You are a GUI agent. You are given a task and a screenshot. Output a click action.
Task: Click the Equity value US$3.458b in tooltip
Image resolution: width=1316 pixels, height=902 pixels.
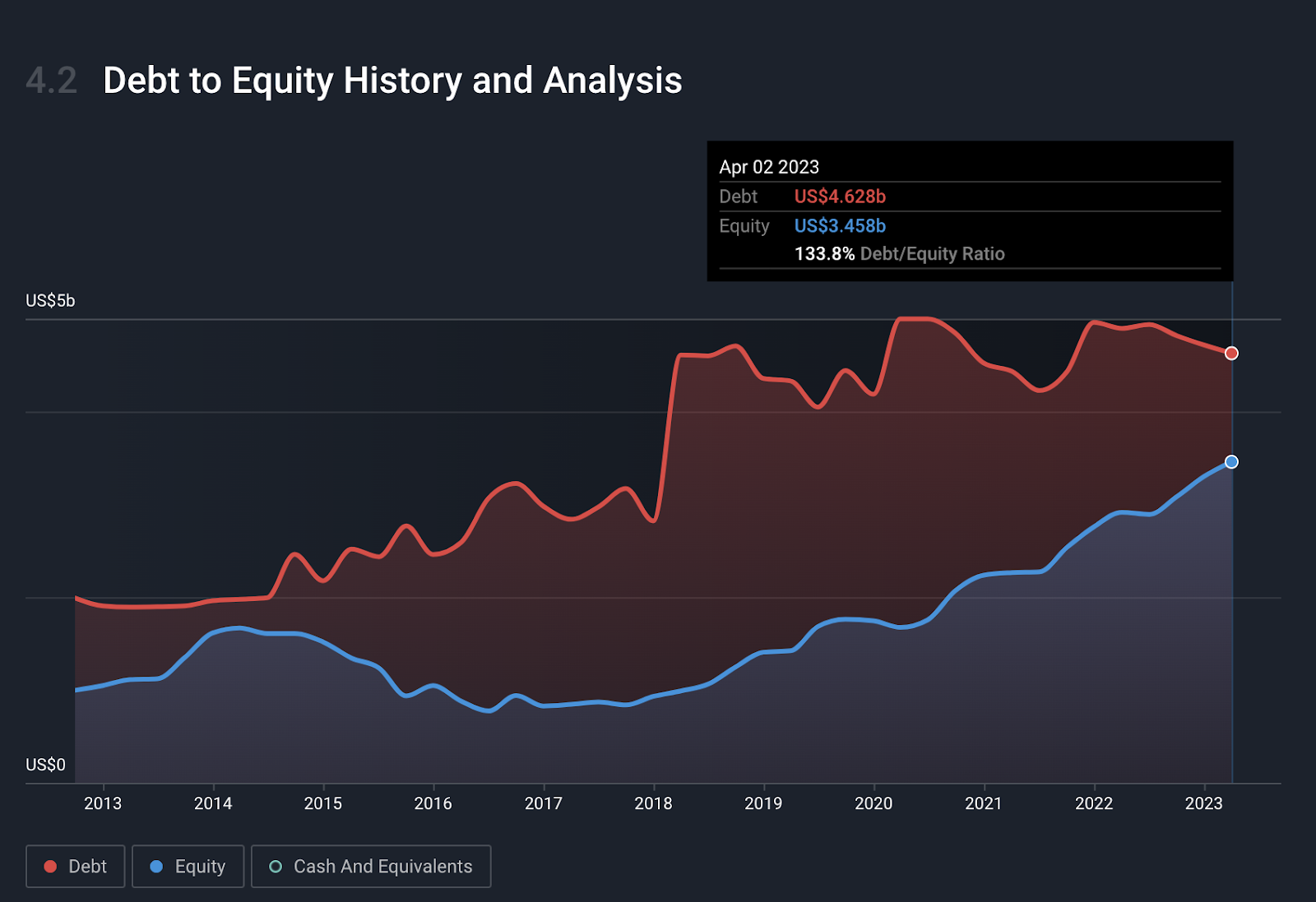(x=840, y=226)
